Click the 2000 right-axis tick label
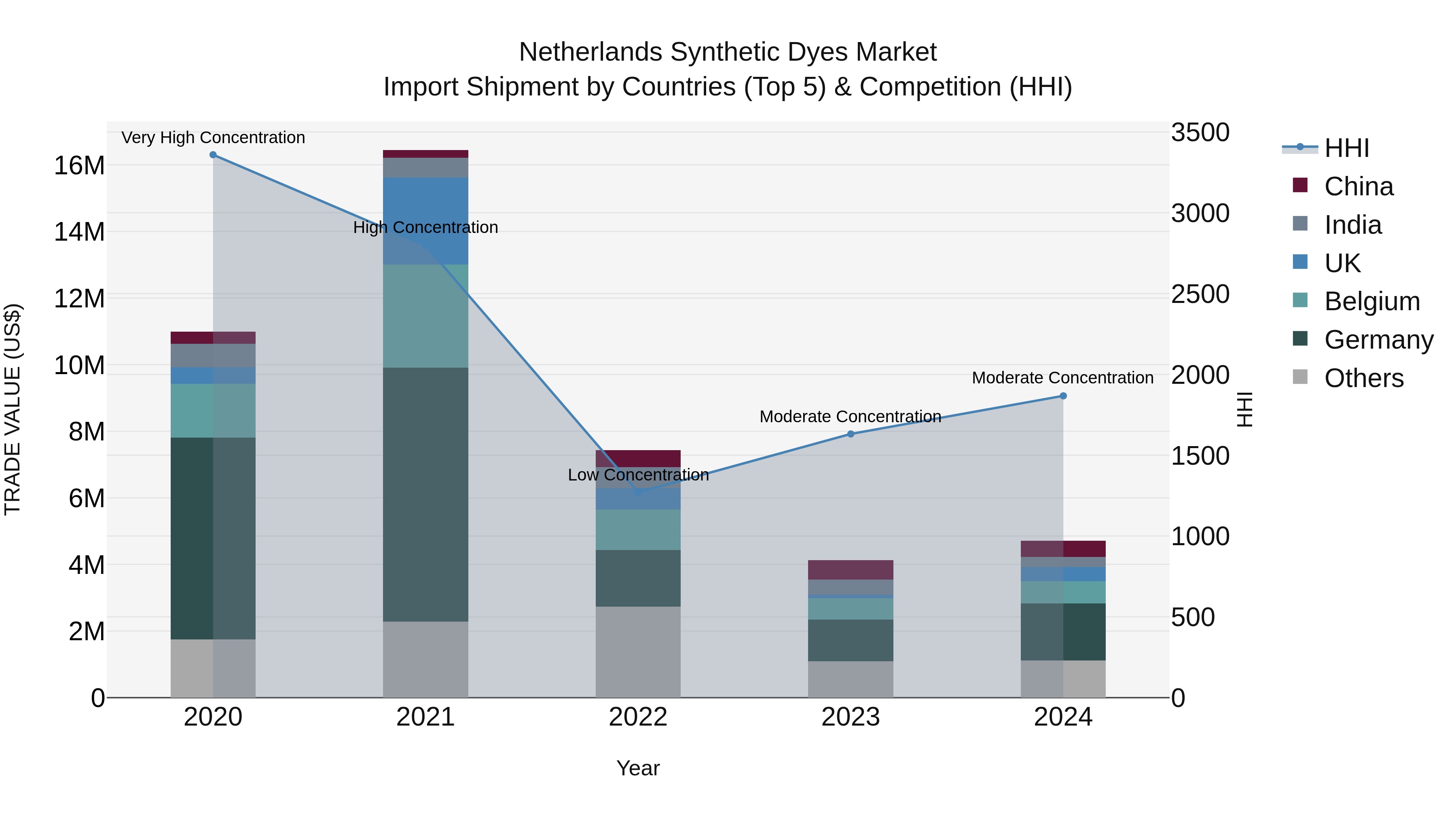This screenshot has height=819, width=1456. coord(1200,375)
